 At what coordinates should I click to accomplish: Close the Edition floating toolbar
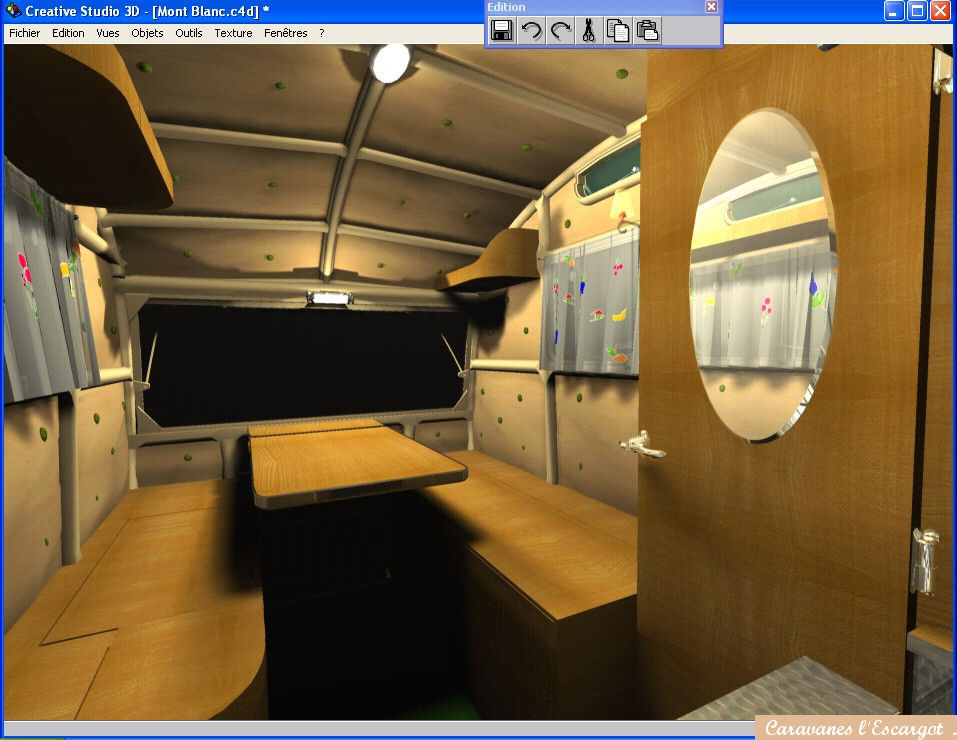click(712, 6)
